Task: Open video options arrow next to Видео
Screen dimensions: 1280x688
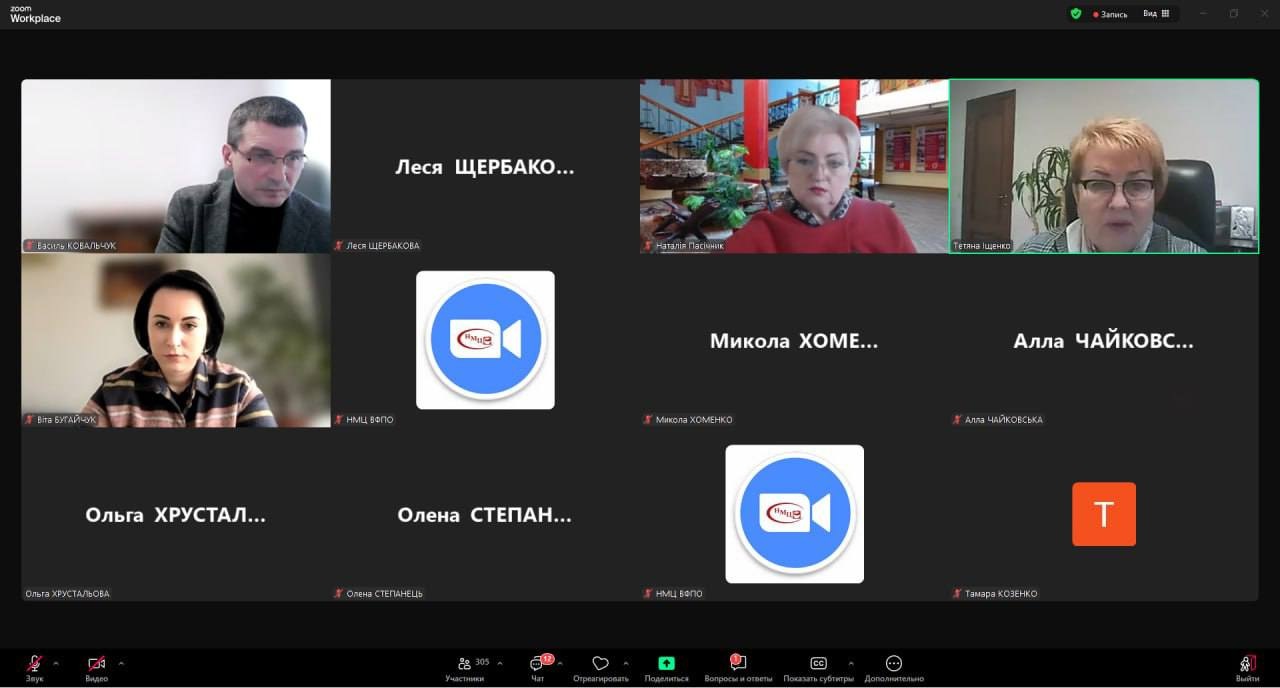Action: (x=121, y=663)
